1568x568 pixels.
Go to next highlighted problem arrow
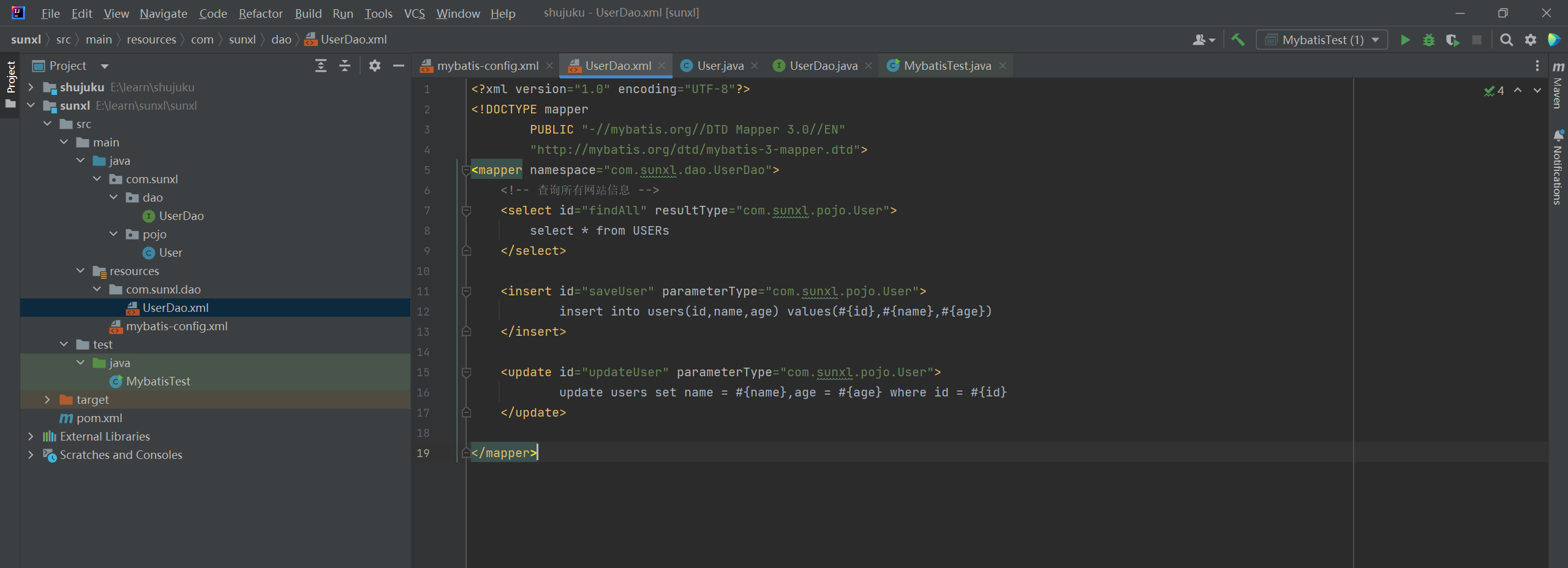[1537, 91]
